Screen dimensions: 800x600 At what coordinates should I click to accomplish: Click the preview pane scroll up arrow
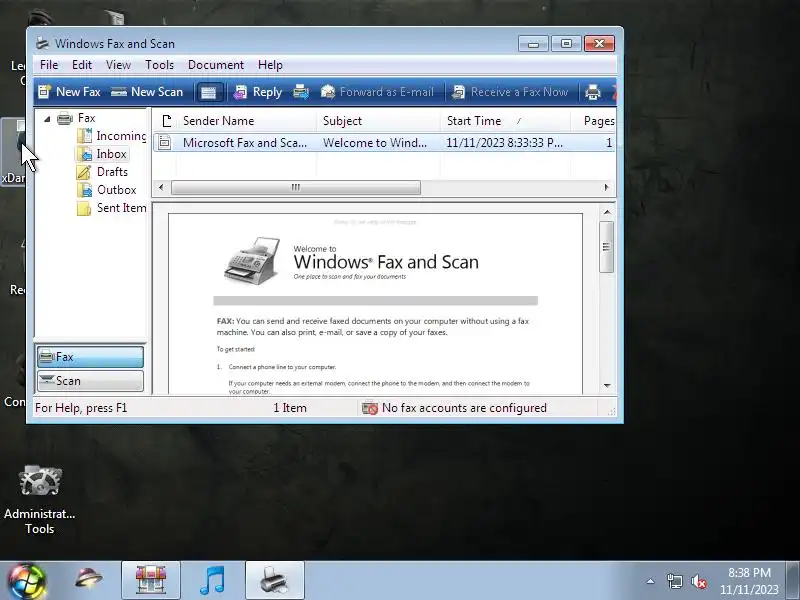pyautogui.click(x=607, y=212)
